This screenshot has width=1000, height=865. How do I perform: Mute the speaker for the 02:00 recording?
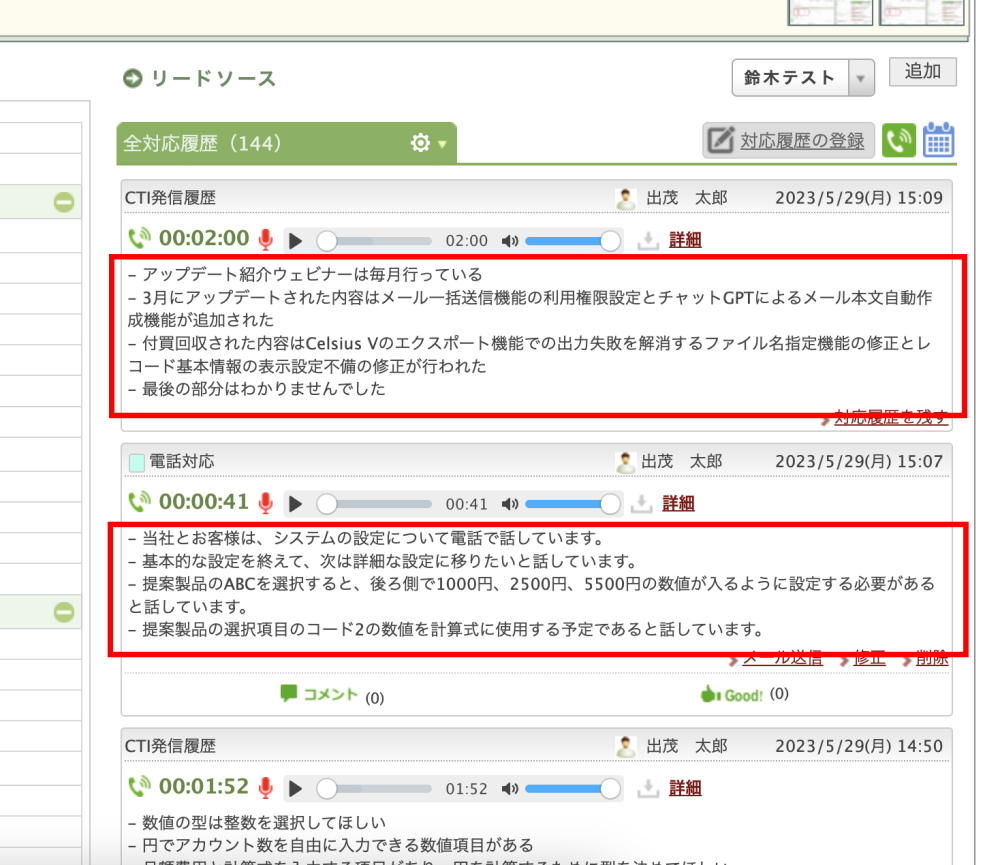[510, 241]
